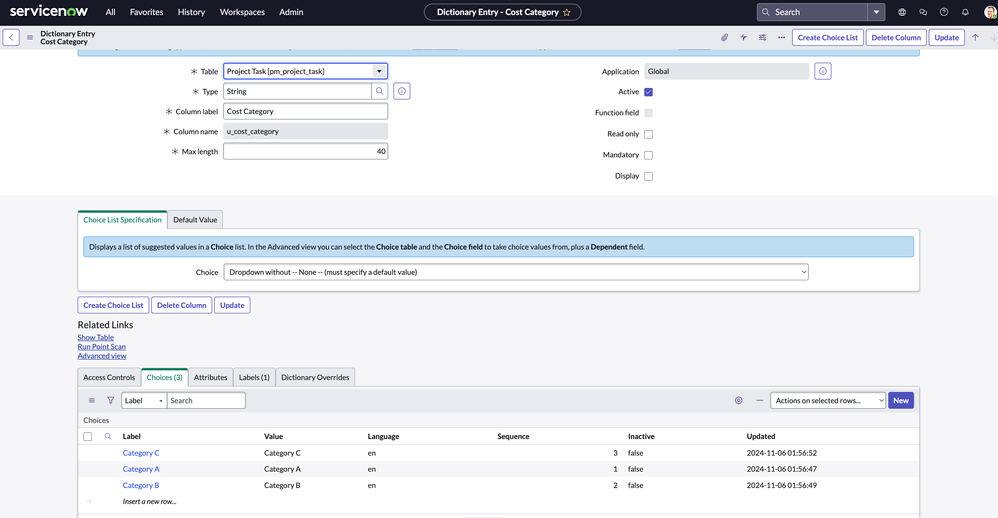Click lower Delete Column button

(x=181, y=305)
